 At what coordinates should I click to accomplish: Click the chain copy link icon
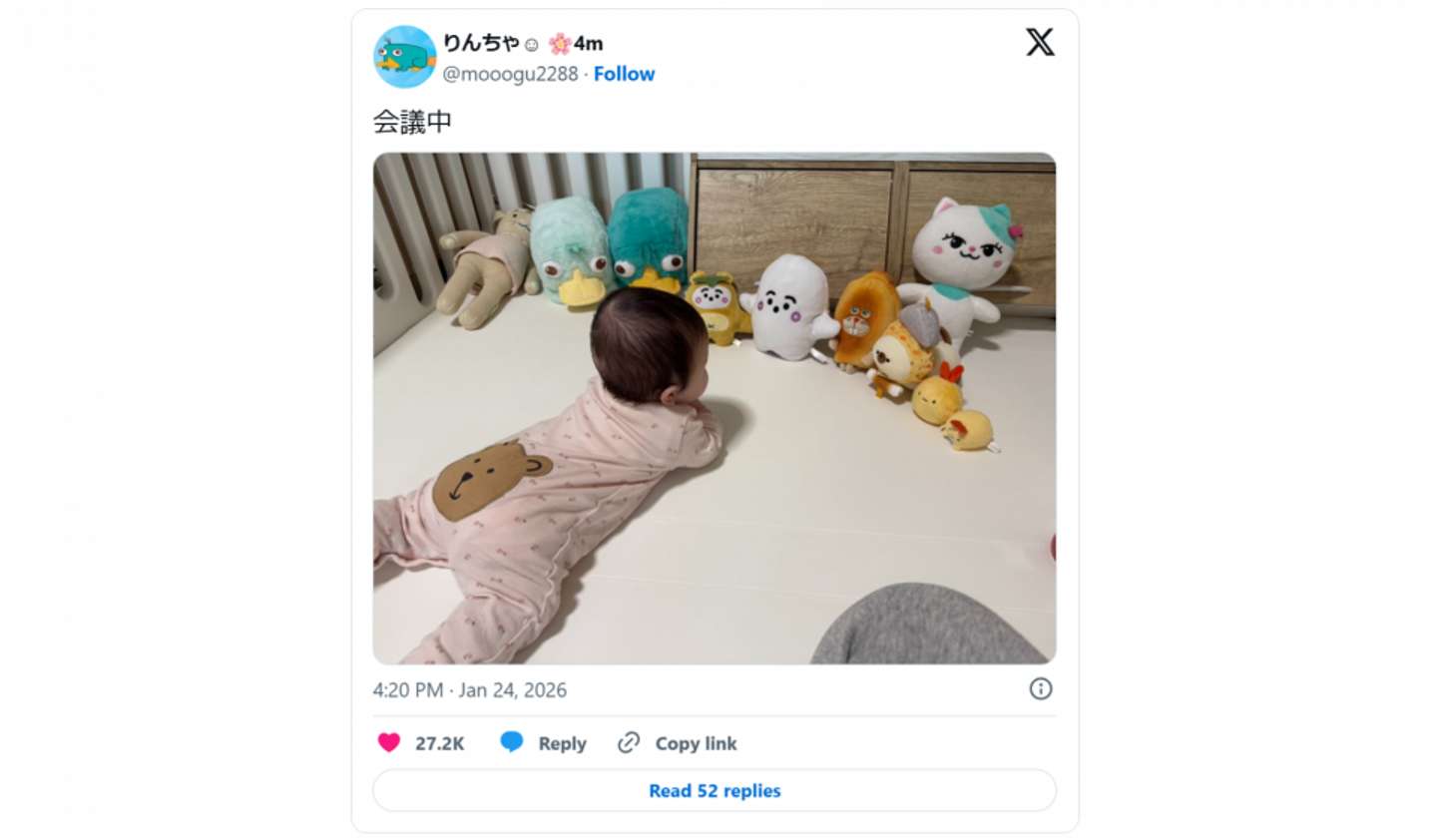(628, 742)
